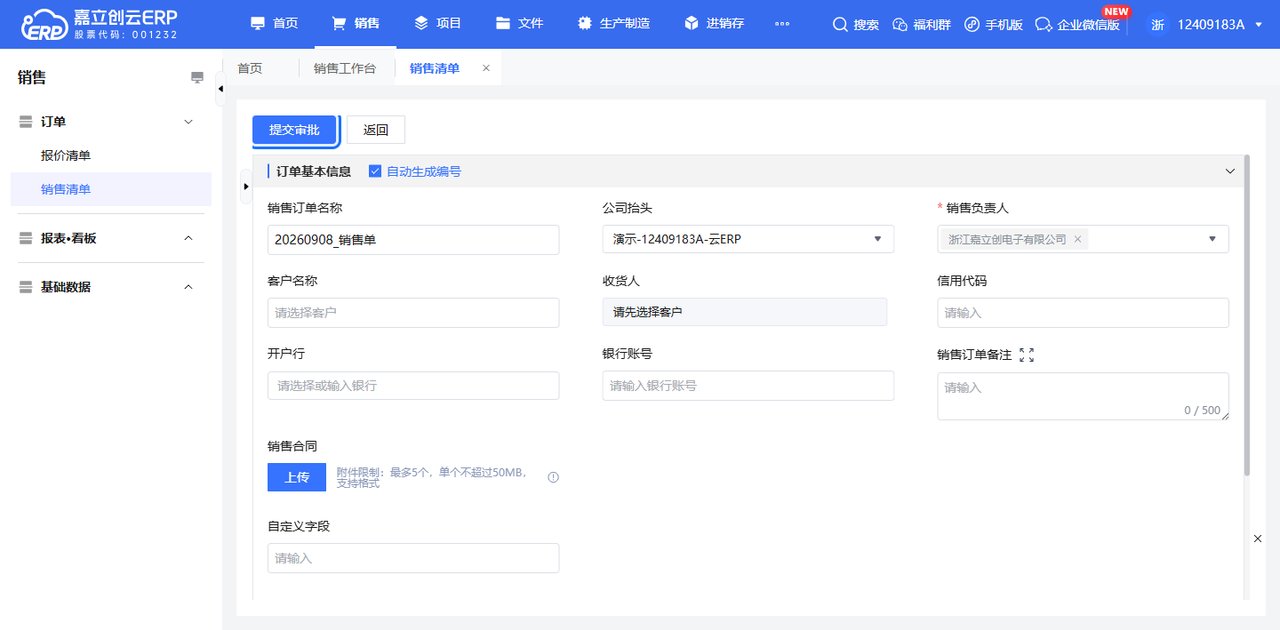Screen dimensions: 1280x630
Task: Click the 开户行 bank selector field
Action: coord(413,386)
